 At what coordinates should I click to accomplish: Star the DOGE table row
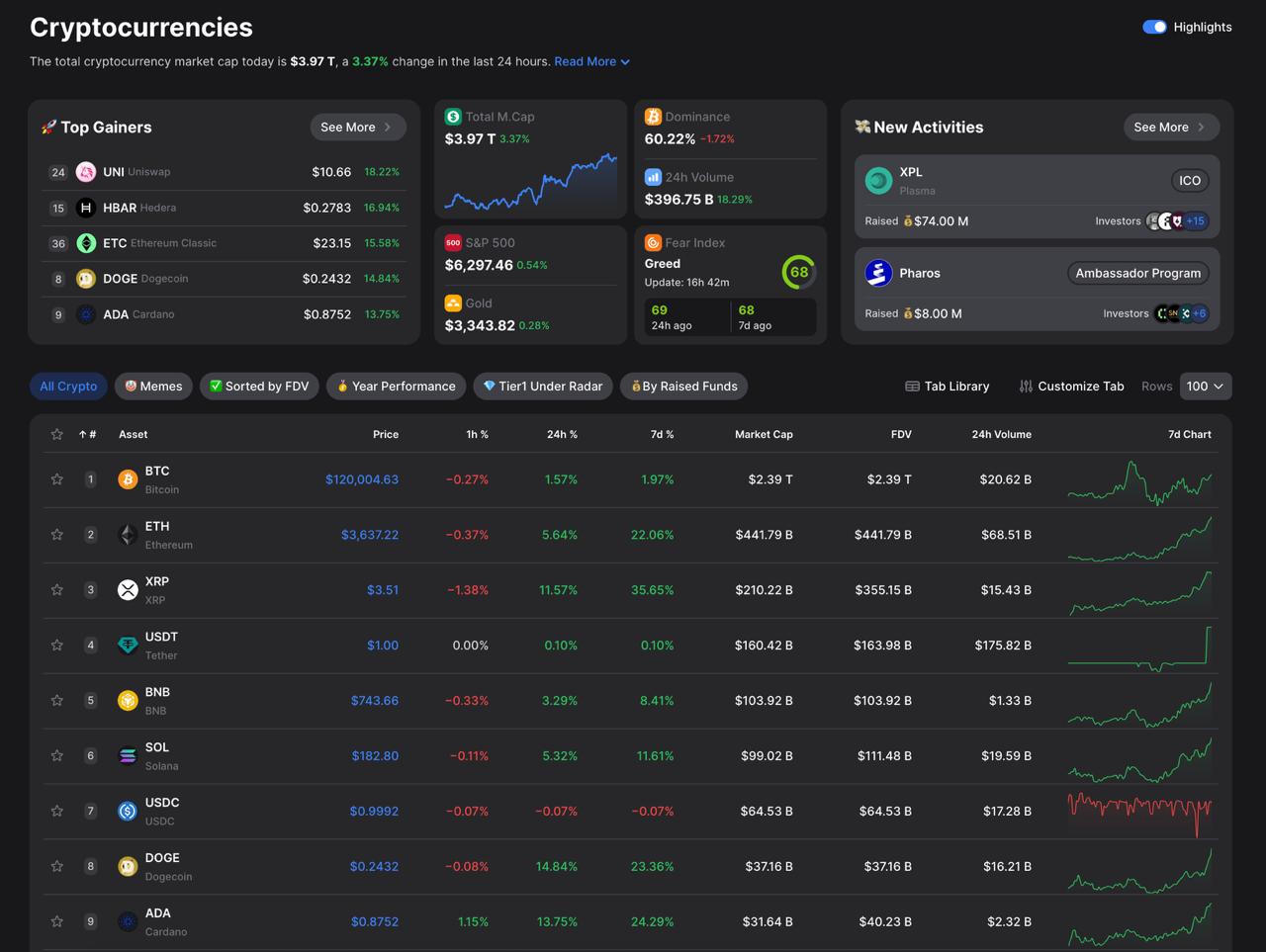[x=57, y=867]
